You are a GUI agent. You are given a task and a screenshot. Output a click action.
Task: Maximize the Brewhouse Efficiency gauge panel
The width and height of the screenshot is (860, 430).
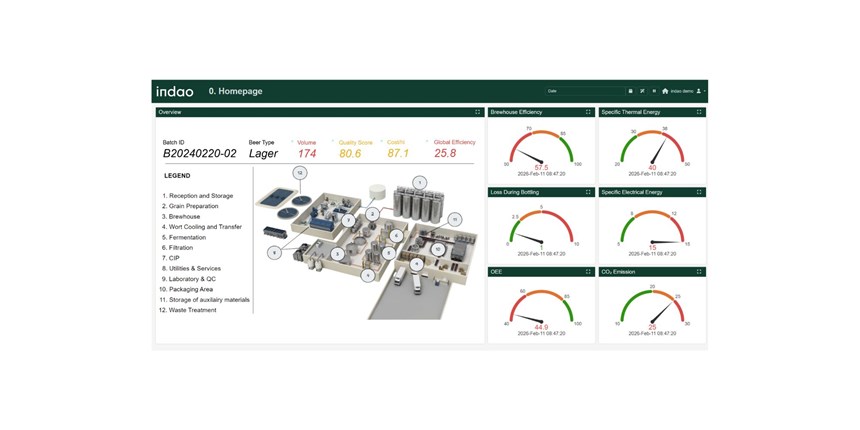point(588,112)
